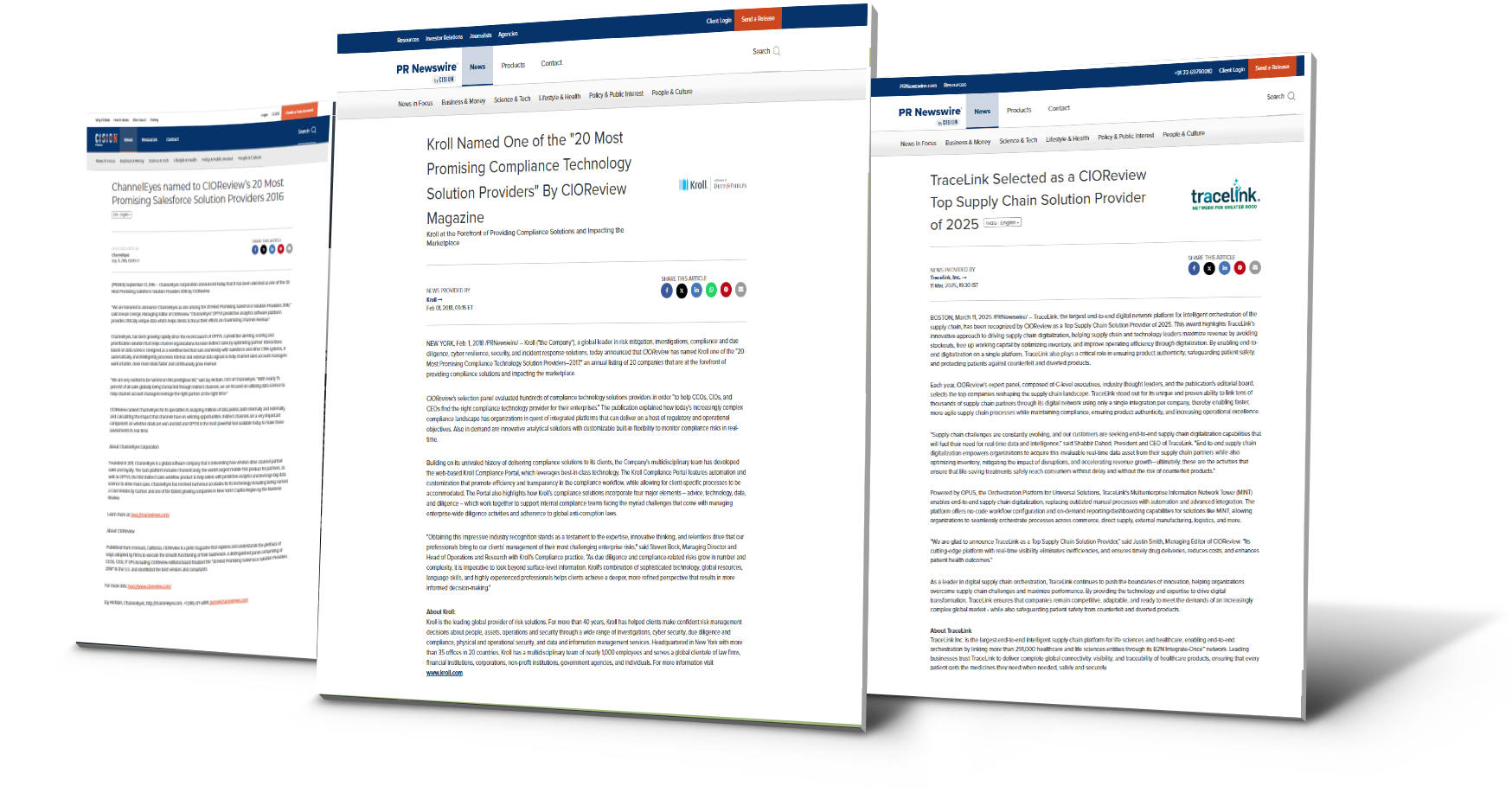
Task: Share TraceLink article on LinkedIn
Action: pos(1224,268)
